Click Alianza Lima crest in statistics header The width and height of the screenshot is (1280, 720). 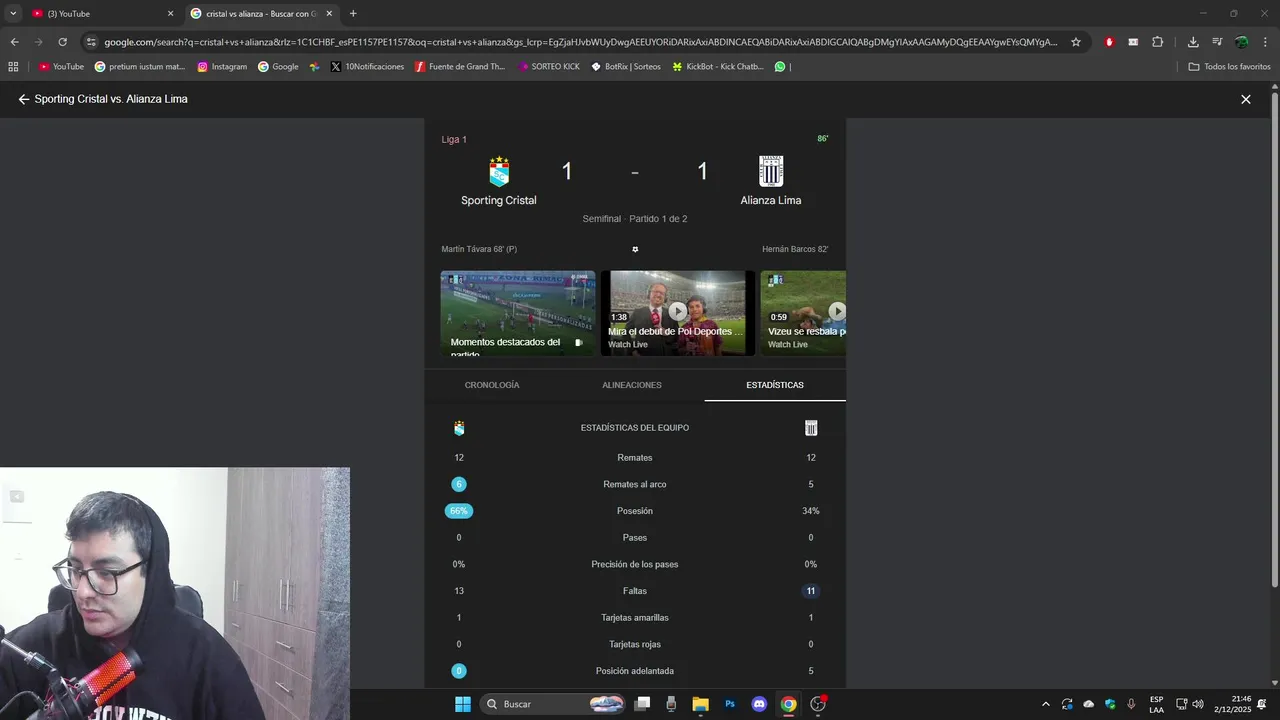click(811, 428)
